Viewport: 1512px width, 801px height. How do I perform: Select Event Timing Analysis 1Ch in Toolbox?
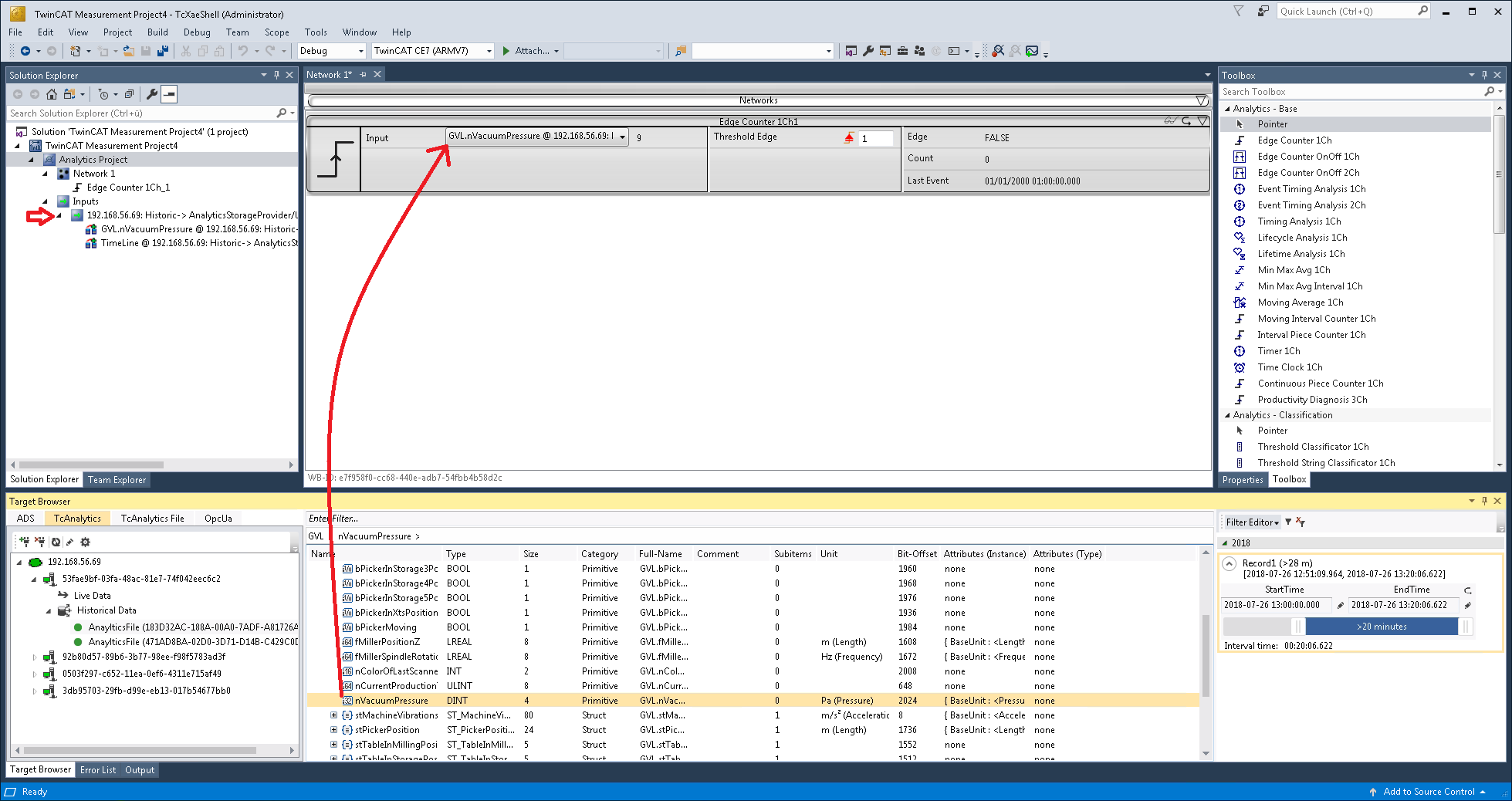[x=1311, y=189]
